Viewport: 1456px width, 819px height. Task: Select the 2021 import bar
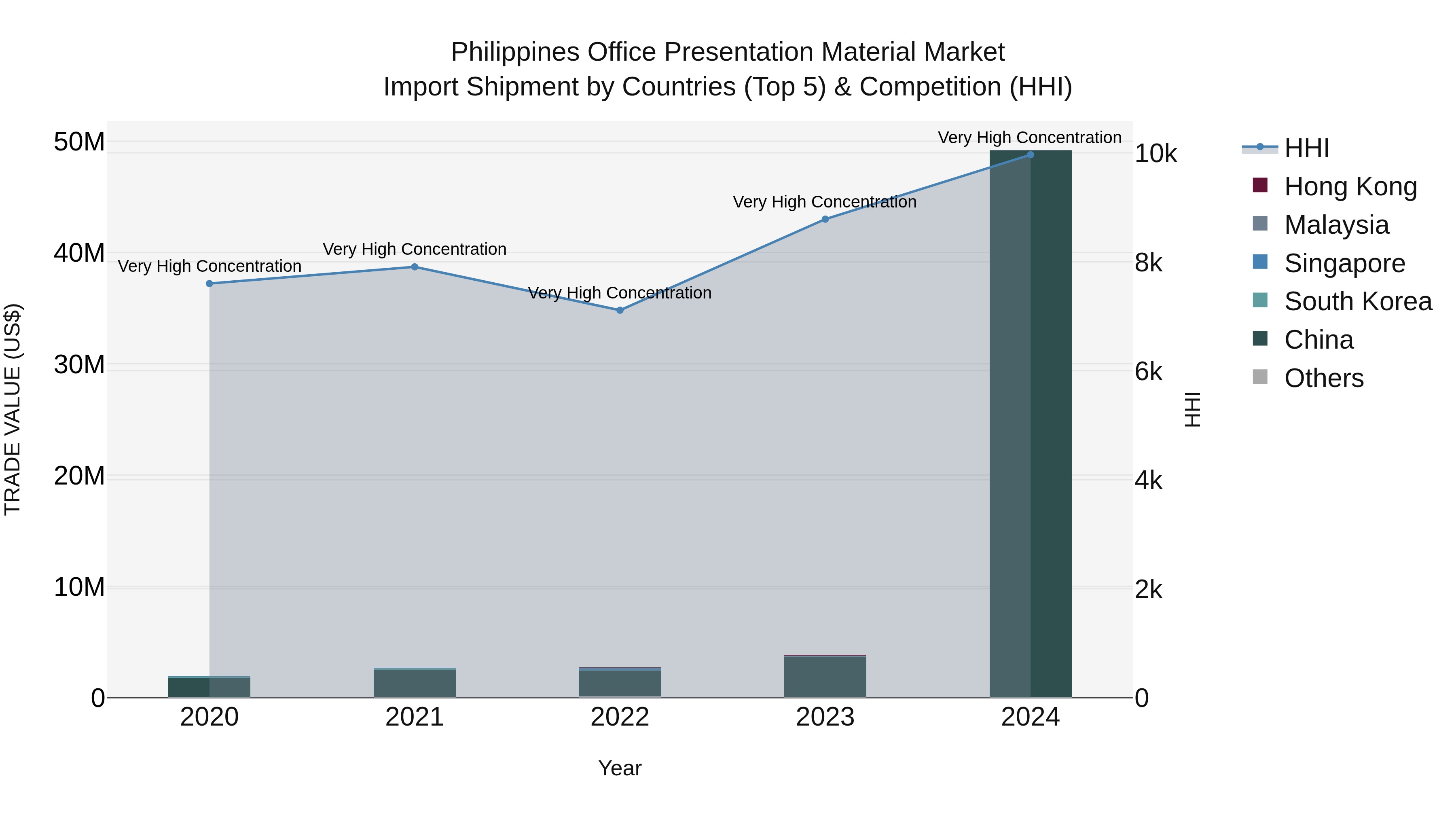(414, 684)
